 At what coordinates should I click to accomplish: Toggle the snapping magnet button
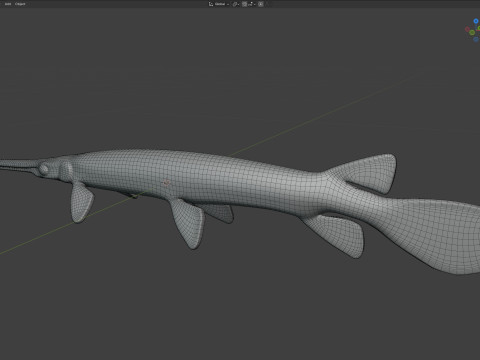(245, 4)
